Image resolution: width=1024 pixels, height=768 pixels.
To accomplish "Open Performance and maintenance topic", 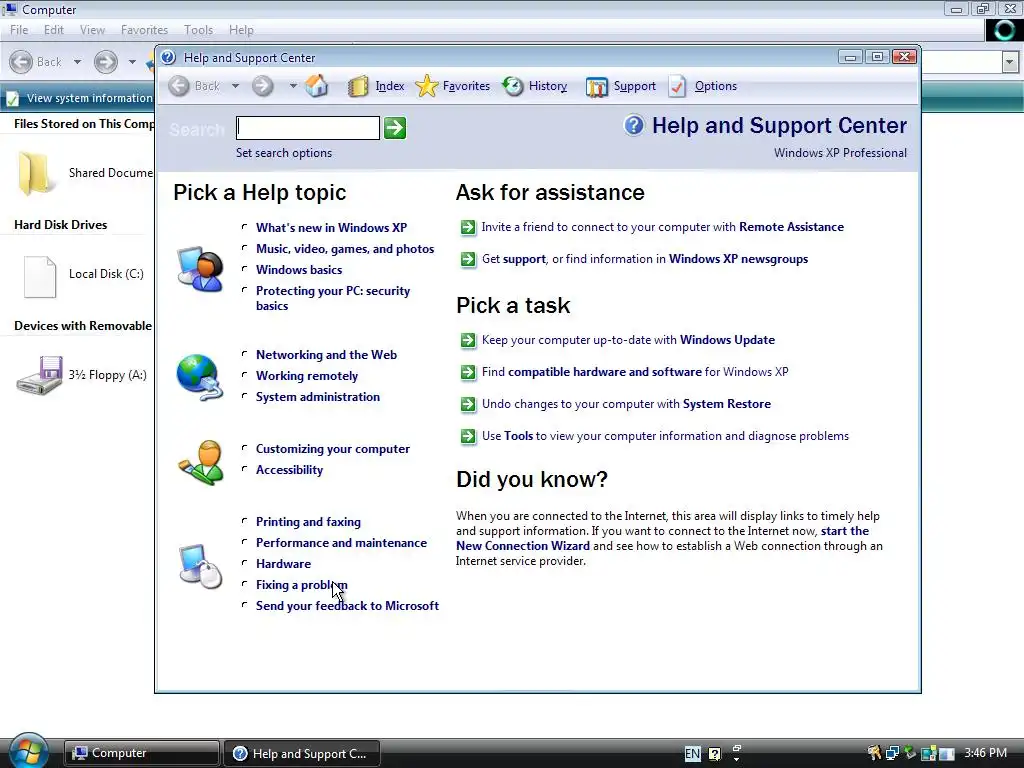I will tap(342, 543).
